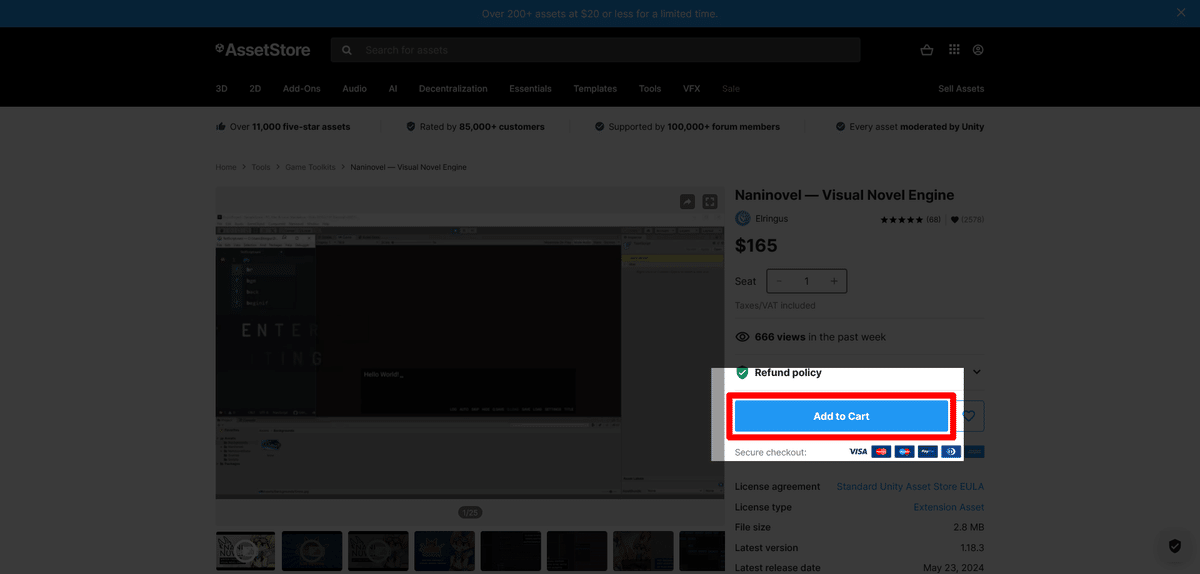Select the second gallery thumbnail
Image resolution: width=1200 pixels, height=574 pixels.
(x=312, y=551)
